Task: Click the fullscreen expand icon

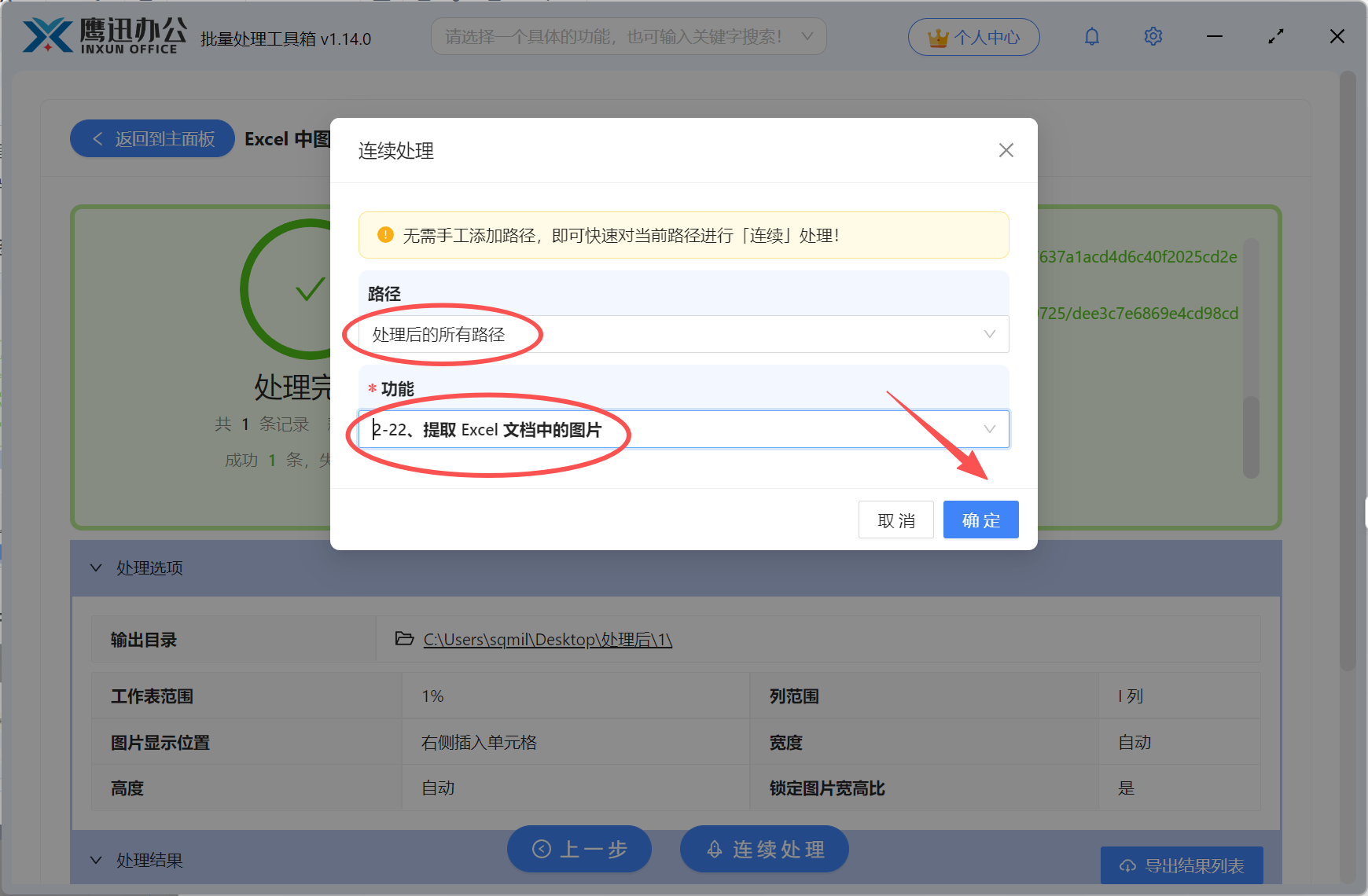Action: [x=1275, y=36]
